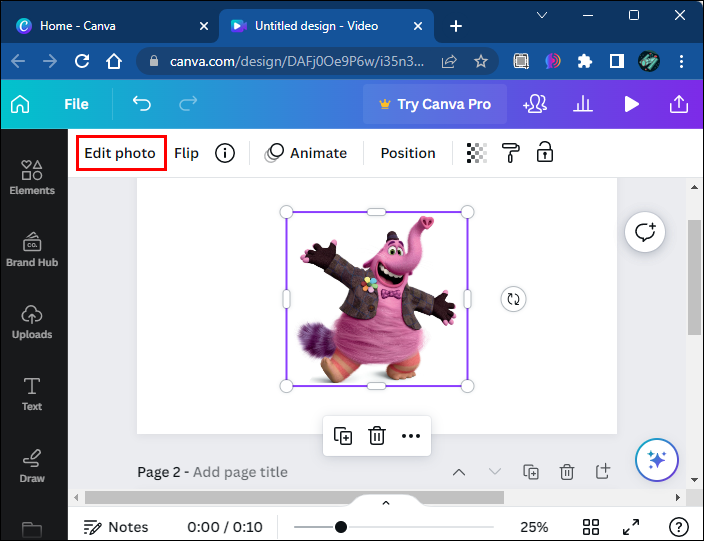Open the Projects folder icon in sidebar
This screenshot has height=541, width=704.
click(x=32, y=530)
